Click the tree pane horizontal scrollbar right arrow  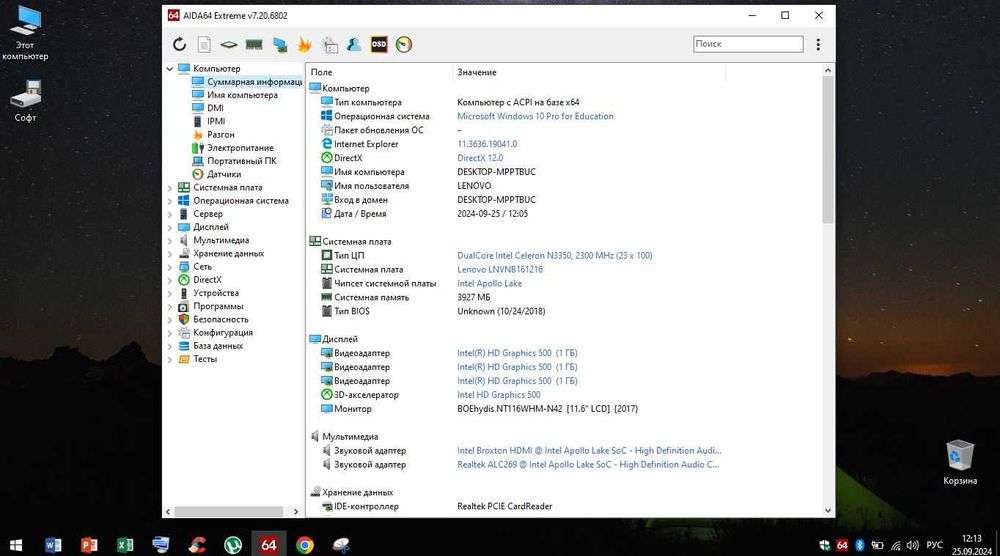coord(296,511)
